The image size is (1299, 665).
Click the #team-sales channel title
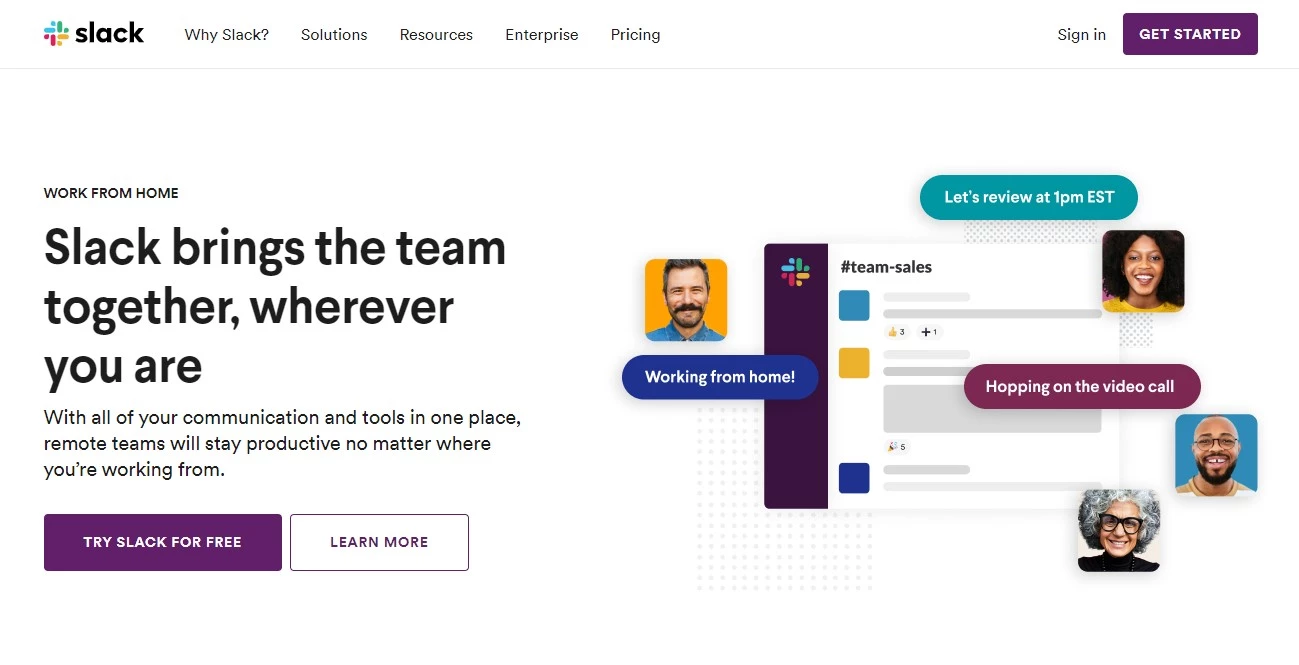(x=886, y=267)
